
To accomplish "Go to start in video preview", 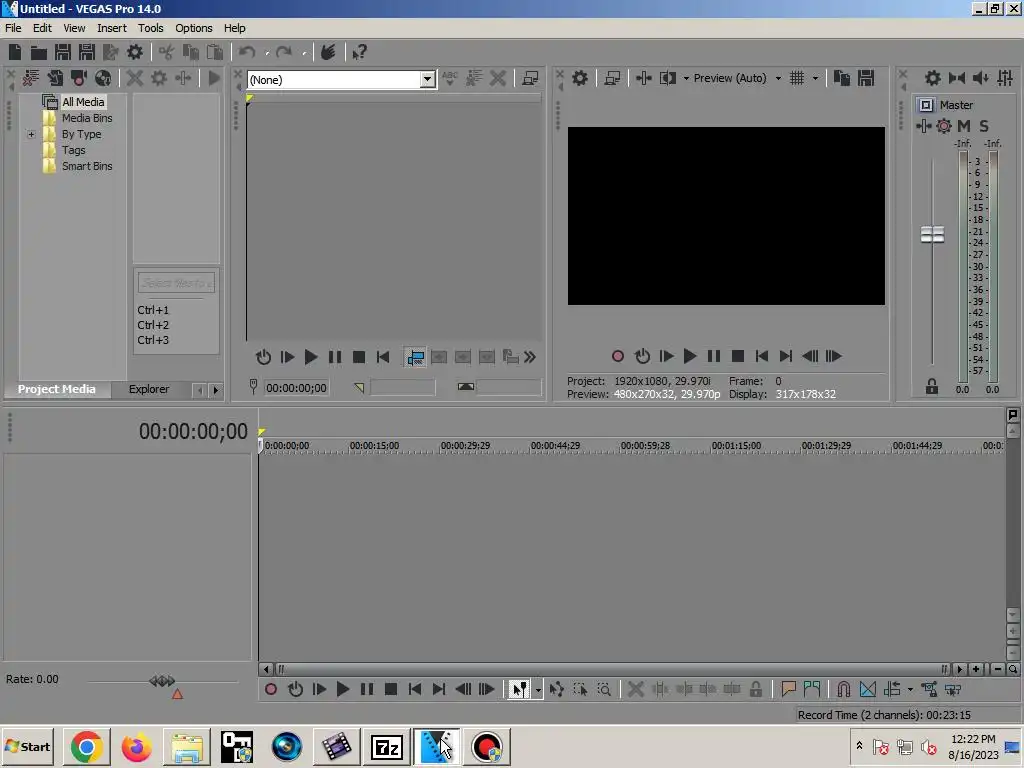I will 761,356.
